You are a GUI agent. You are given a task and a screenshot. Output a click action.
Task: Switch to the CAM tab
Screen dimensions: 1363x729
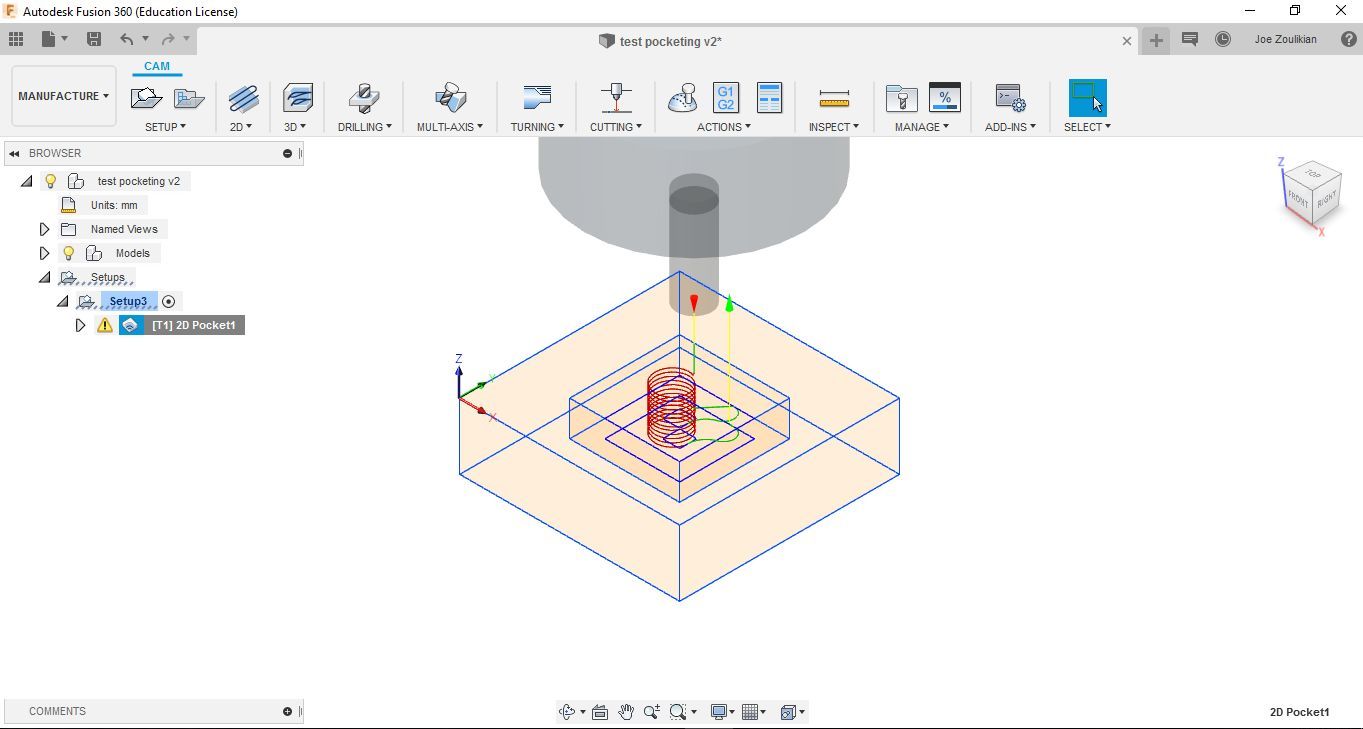[157, 66]
